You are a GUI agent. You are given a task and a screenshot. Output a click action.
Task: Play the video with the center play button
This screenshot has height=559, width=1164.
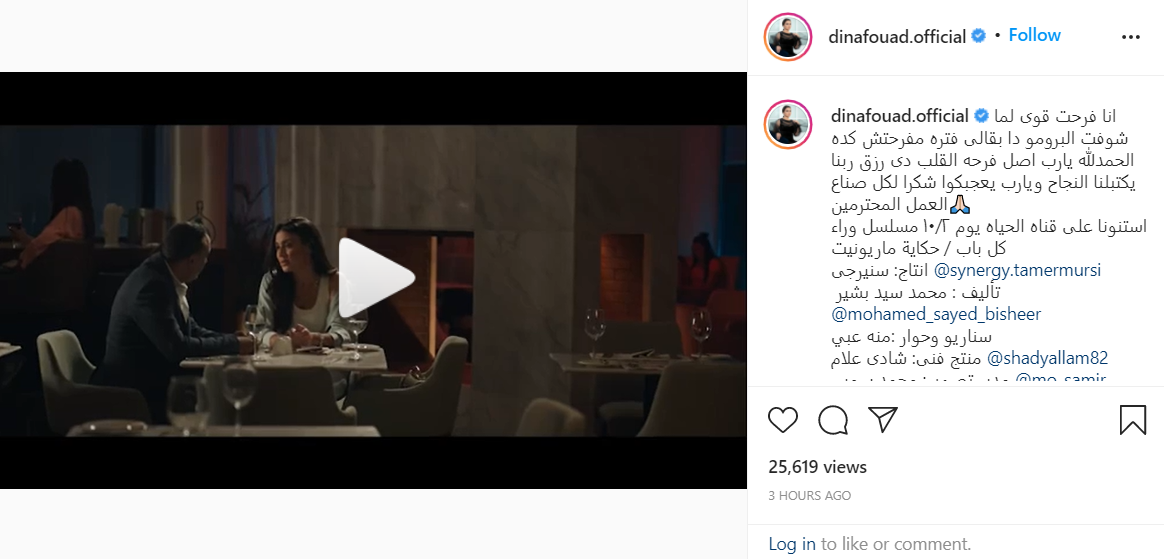coord(375,278)
